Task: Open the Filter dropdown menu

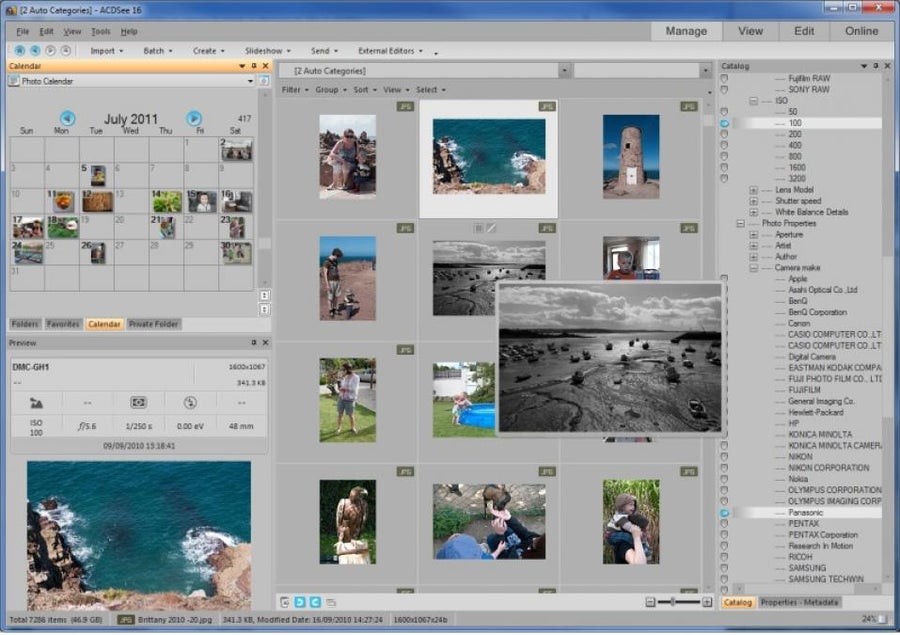Action: click(293, 90)
